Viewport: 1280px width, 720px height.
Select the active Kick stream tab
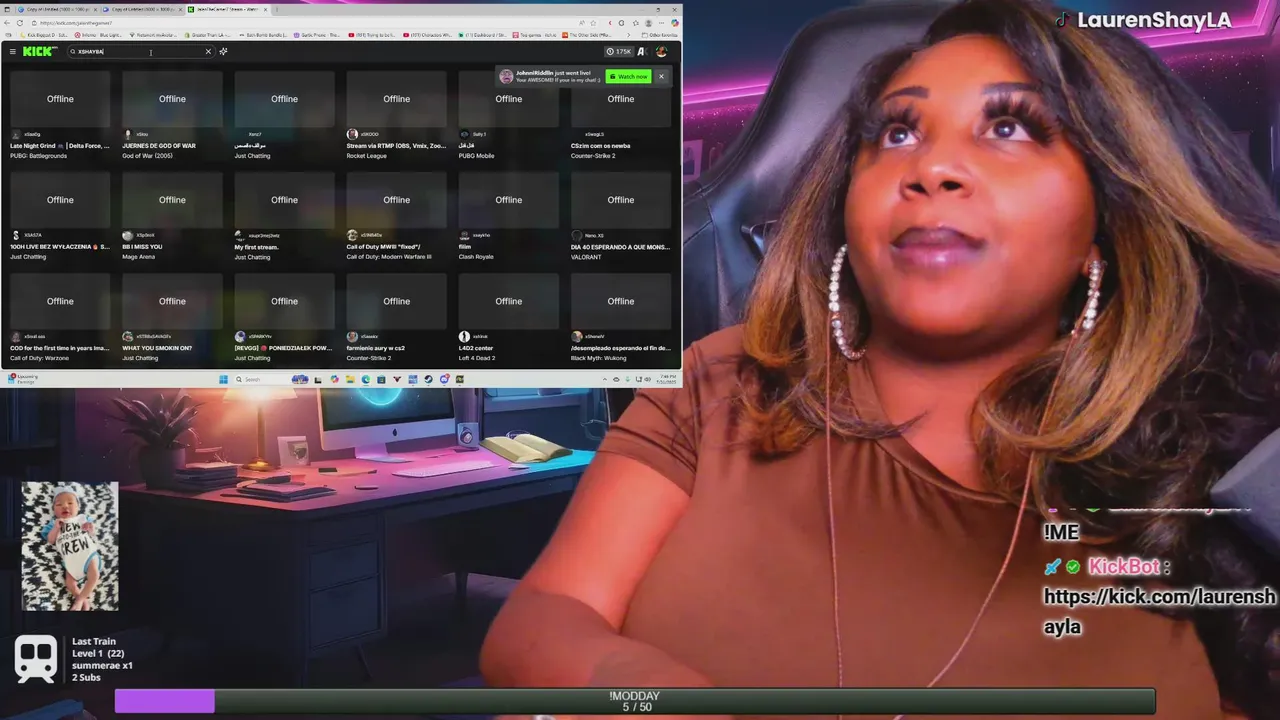click(226, 9)
